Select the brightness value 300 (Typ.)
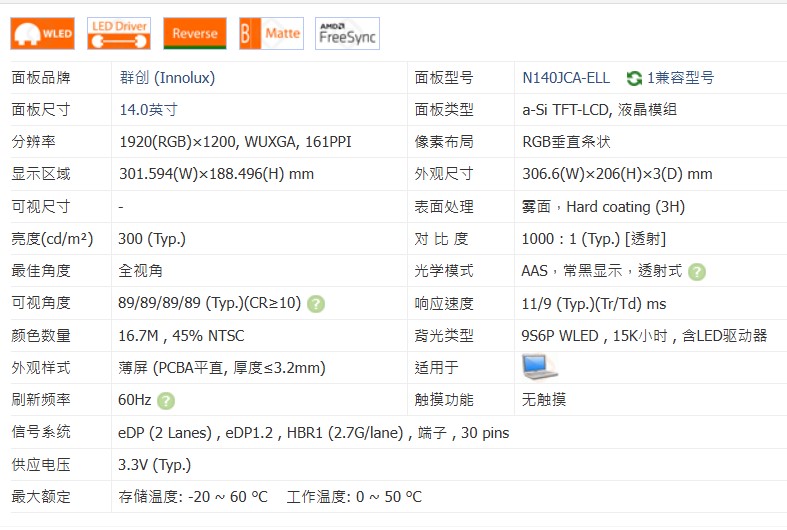The height and width of the screenshot is (530, 787). coord(152,239)
